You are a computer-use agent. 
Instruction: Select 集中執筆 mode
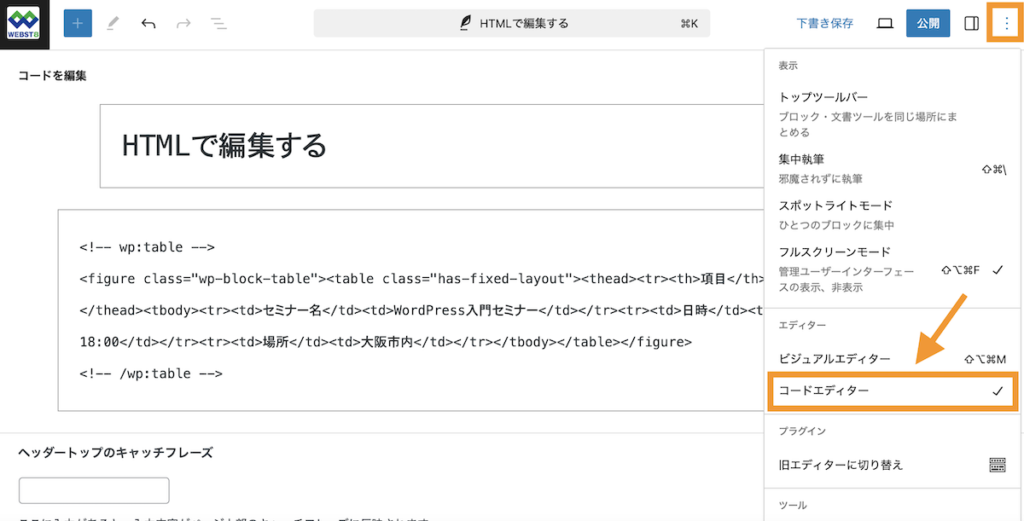pos(890,168)
